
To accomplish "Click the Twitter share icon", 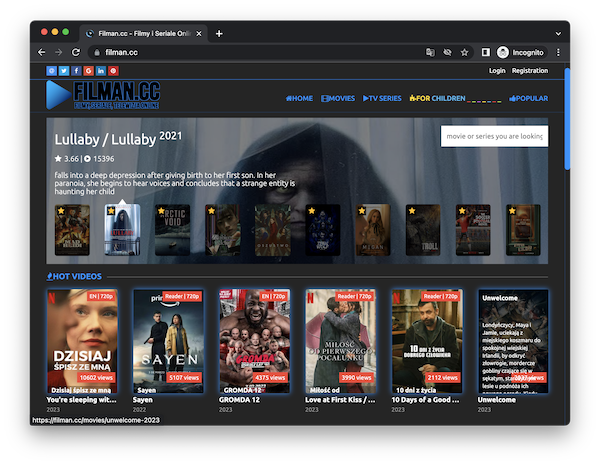I will (x=64, y=71).
